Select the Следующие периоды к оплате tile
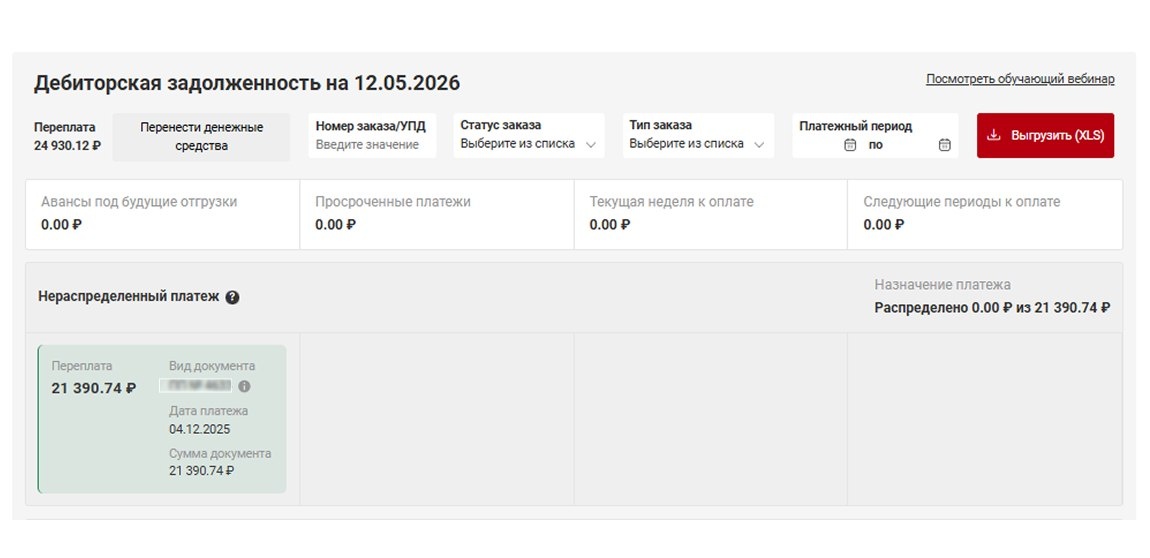1150x558 pixels. pos(985,214)
